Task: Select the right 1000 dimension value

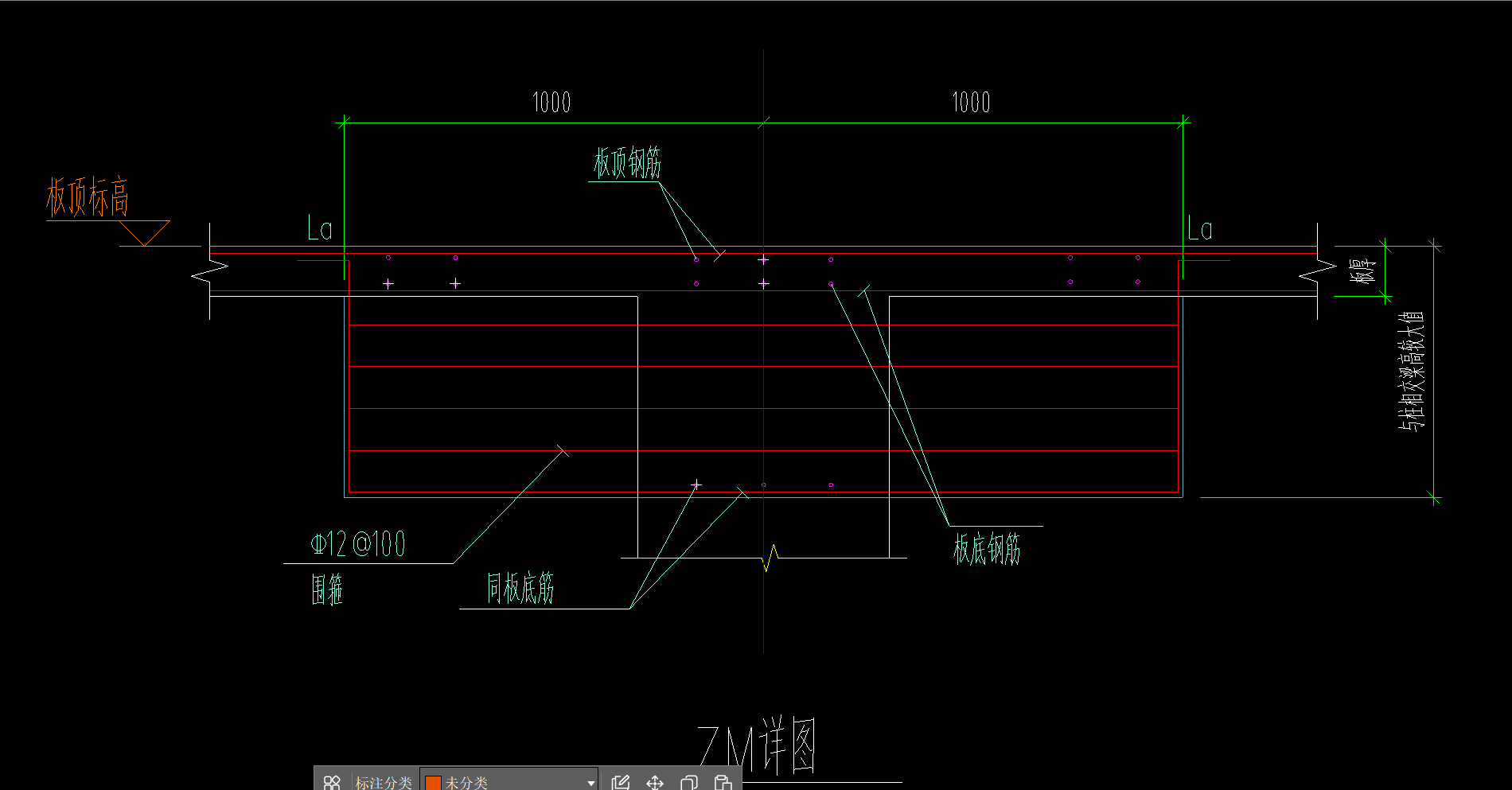Action: pyautogui.click(x=971, y=102)
